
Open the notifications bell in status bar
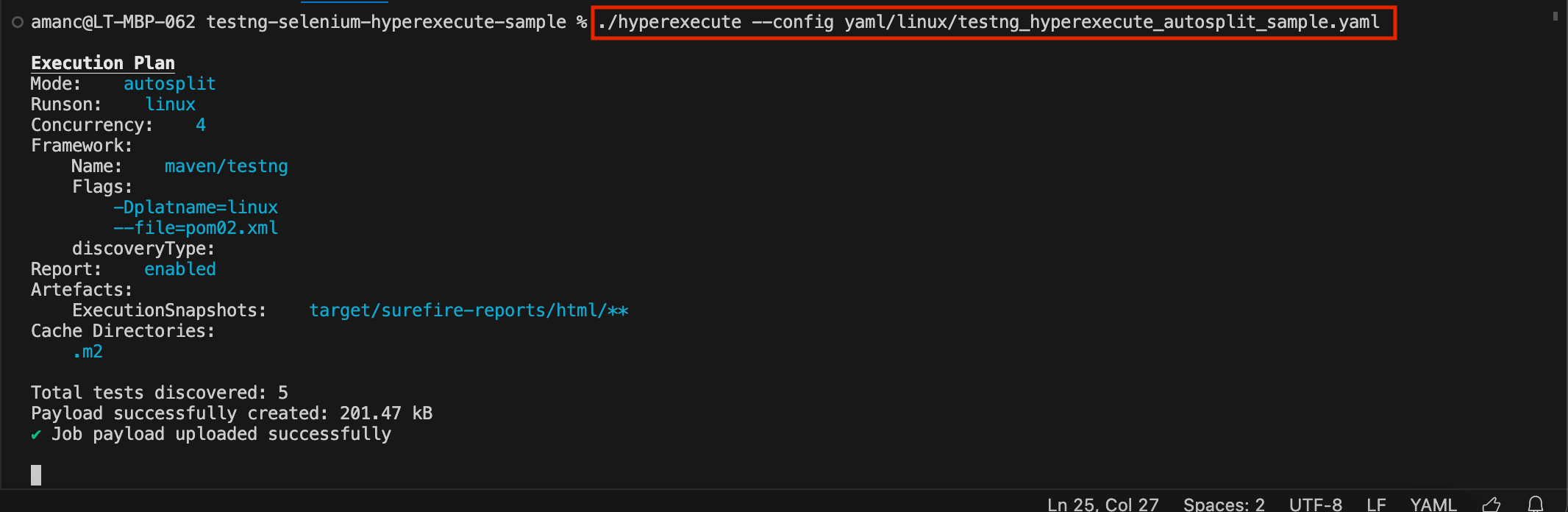[x=1536, y=504]
